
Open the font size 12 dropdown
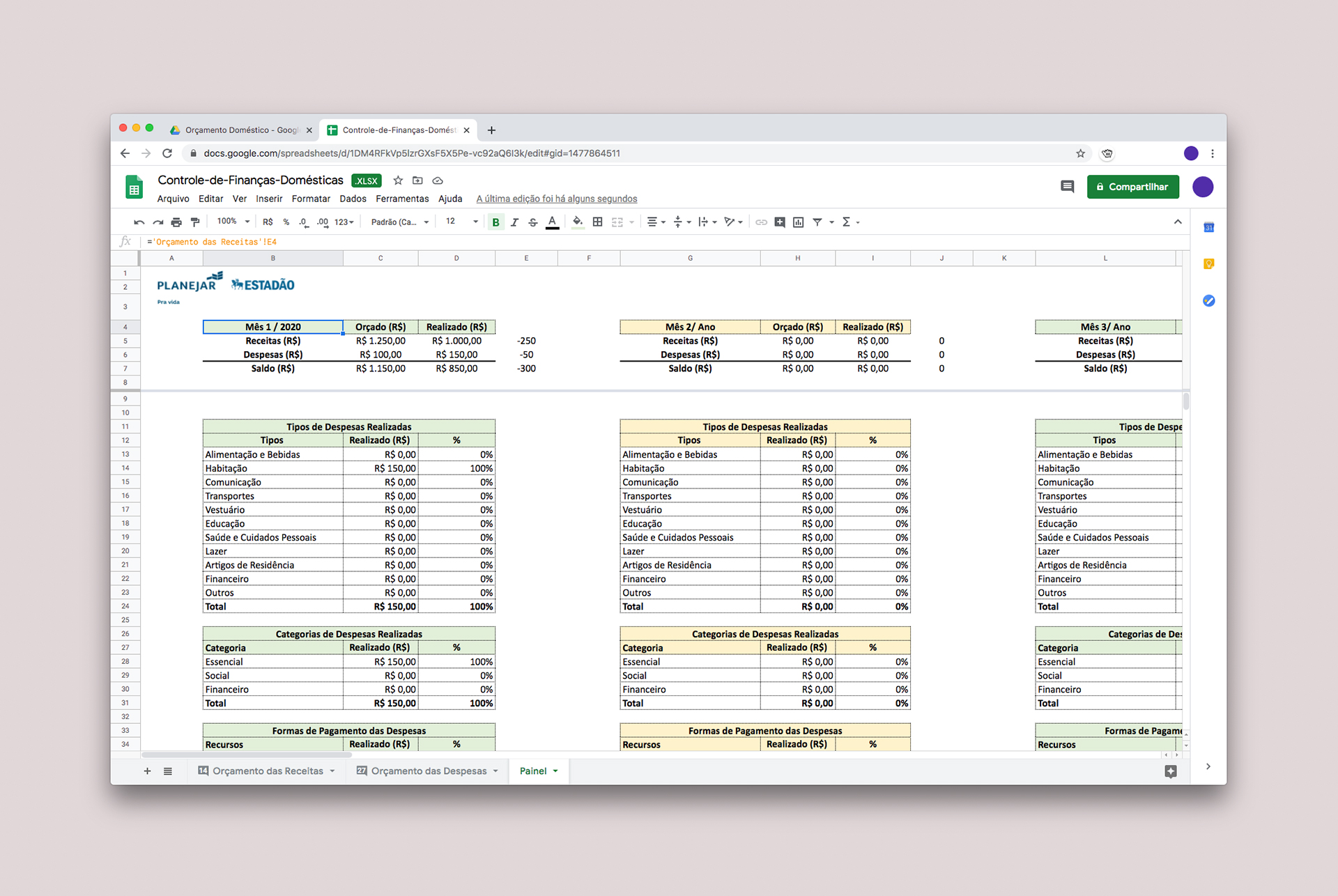(461, 222)
